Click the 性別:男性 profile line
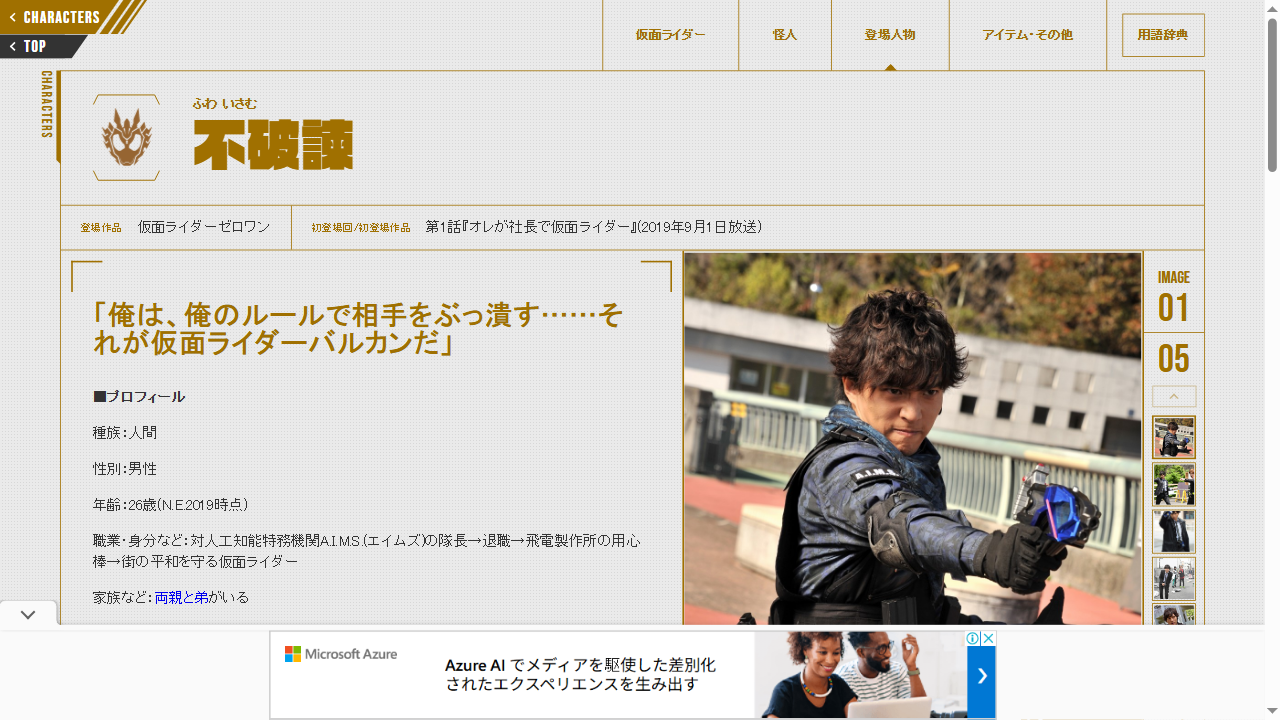The height and width of the screenshot is (720, 1280). click(125, 469)
